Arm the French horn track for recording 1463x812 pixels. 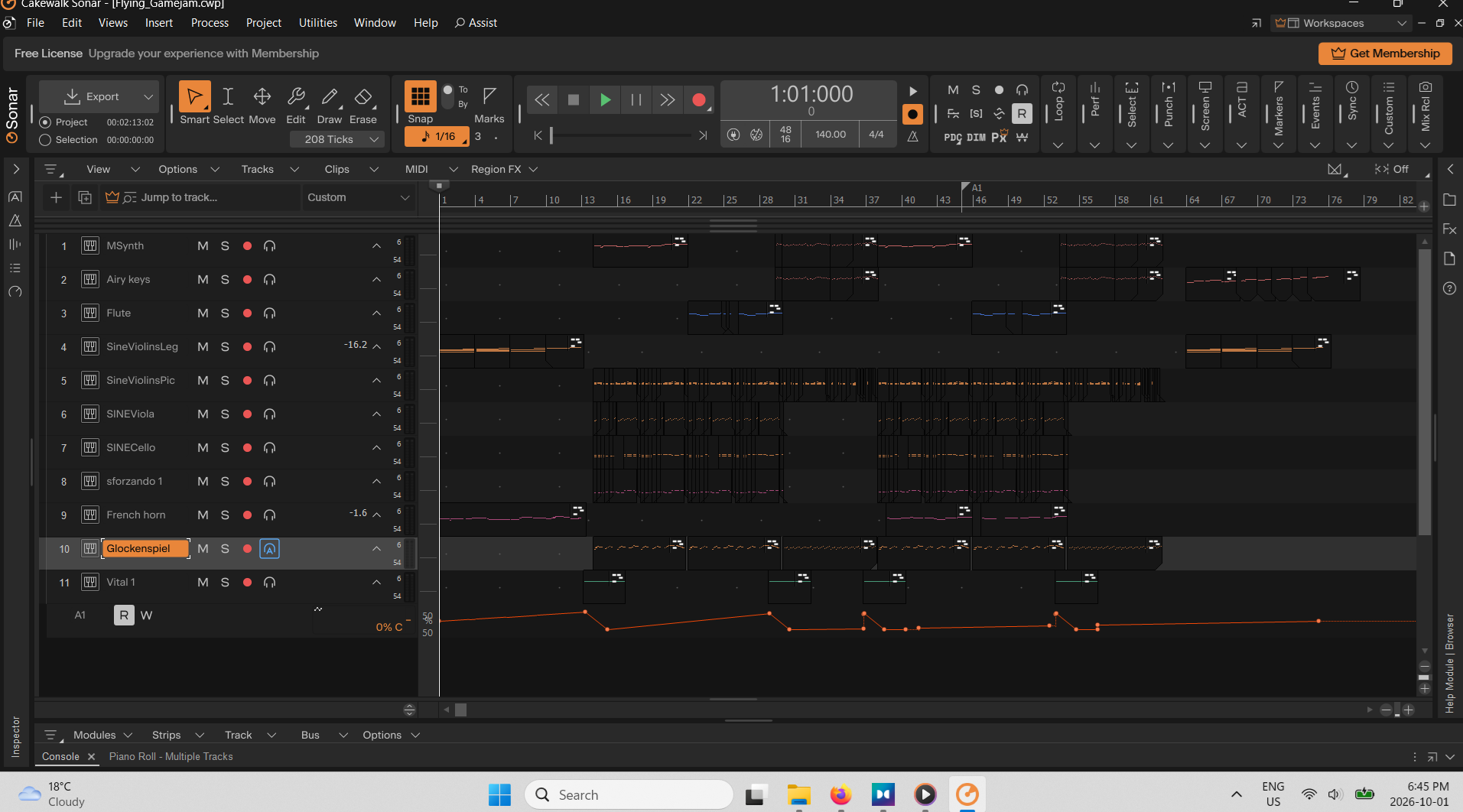[x=247, y=515]
